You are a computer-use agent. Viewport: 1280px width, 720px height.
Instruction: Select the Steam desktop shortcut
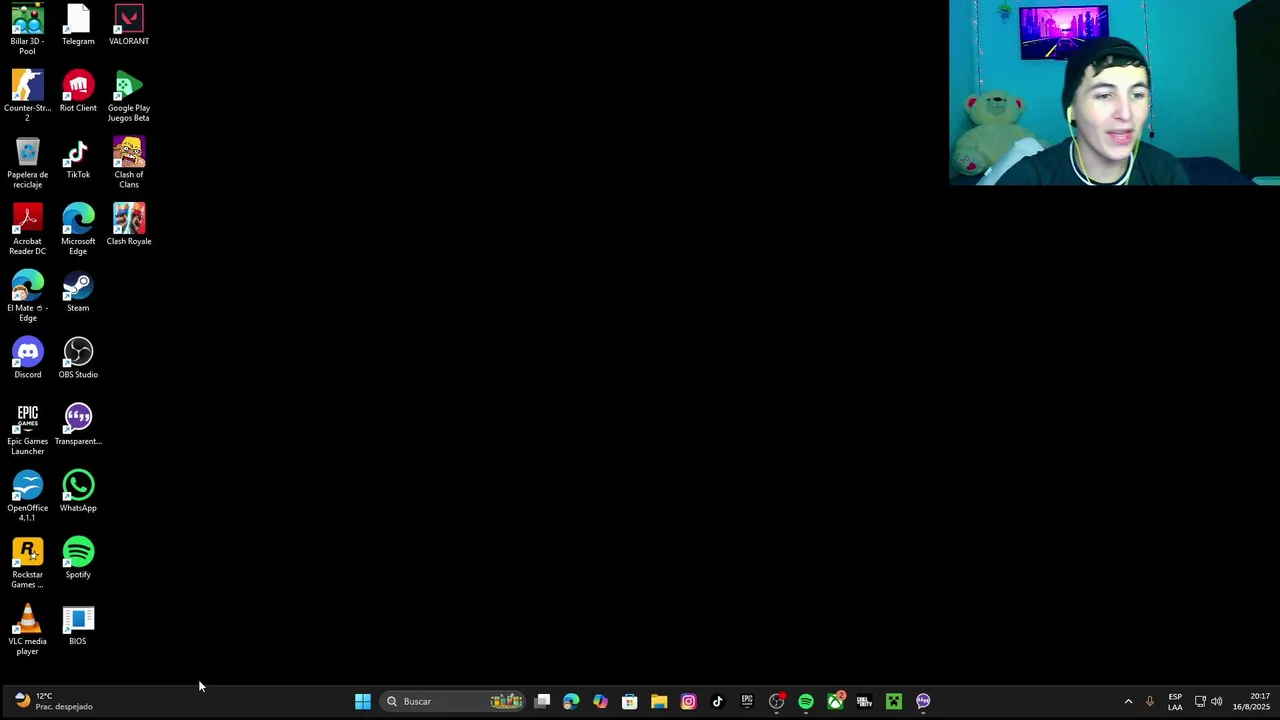click(x=78, y=291)
